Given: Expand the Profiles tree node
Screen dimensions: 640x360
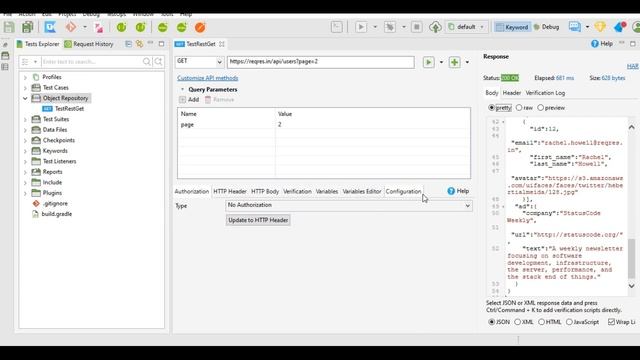Looking at the screenshot, I should 25,77.
